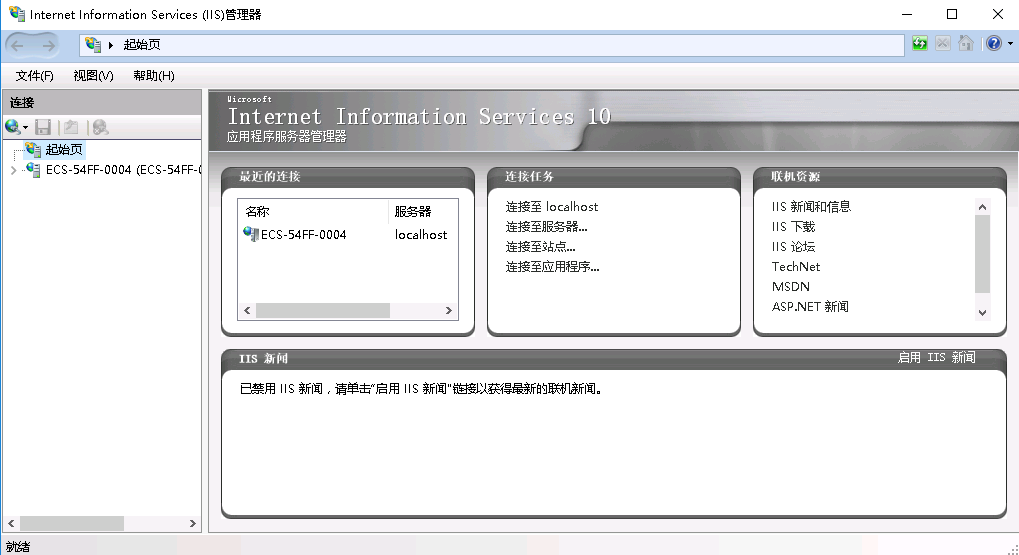Viewport: 1019px width, 555px height.
Task: Click the home icon in toolbar
Action: 966,44
